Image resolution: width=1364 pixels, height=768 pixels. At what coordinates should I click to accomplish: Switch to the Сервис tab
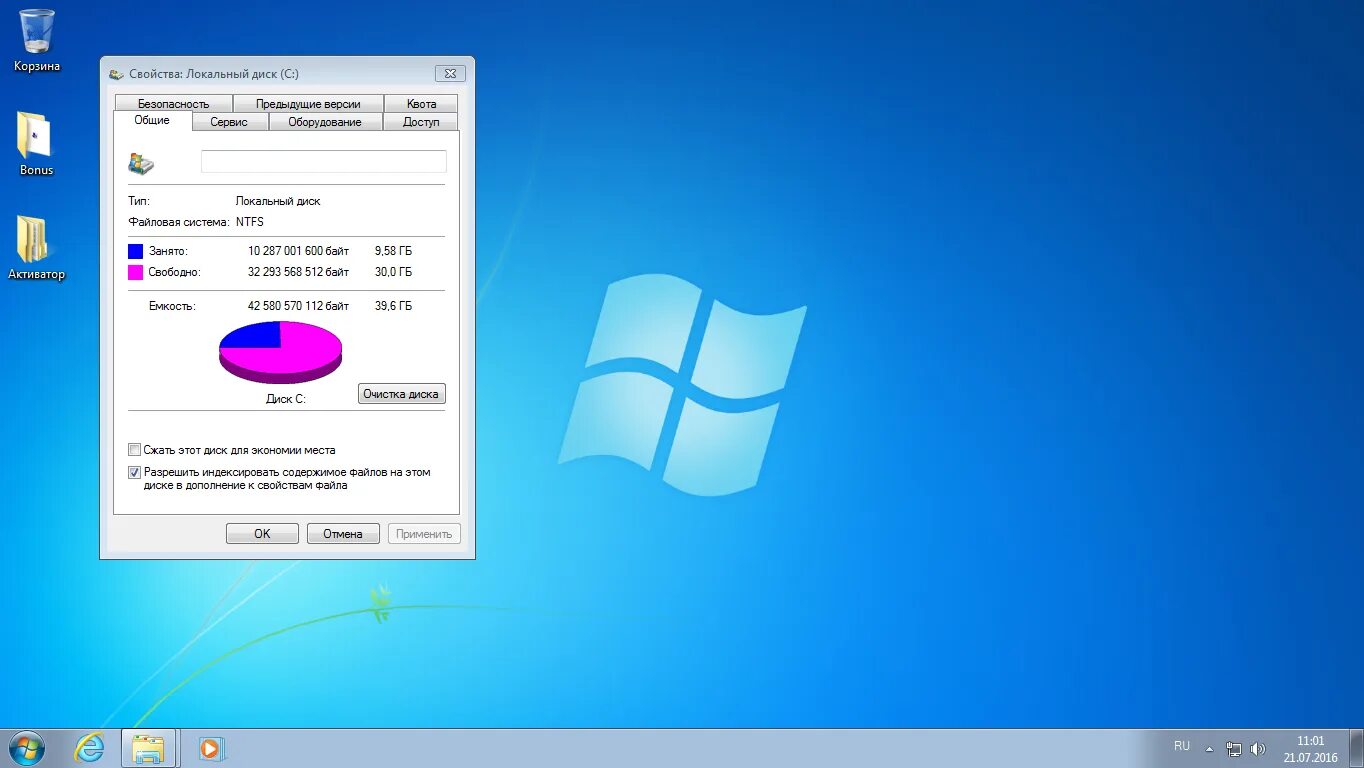(x=229, y=122)
